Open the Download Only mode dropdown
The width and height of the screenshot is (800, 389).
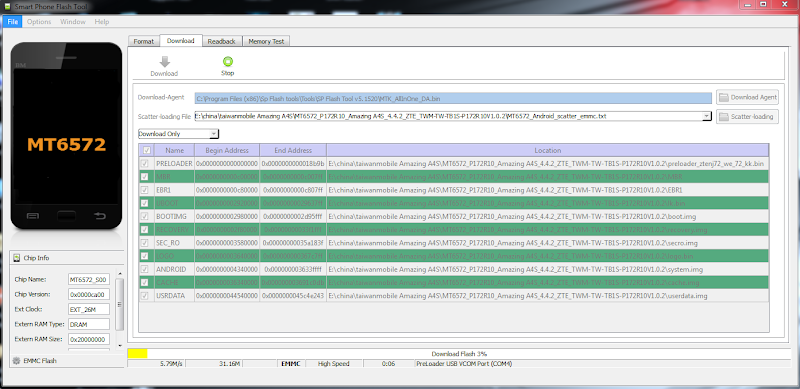point(179,134)
